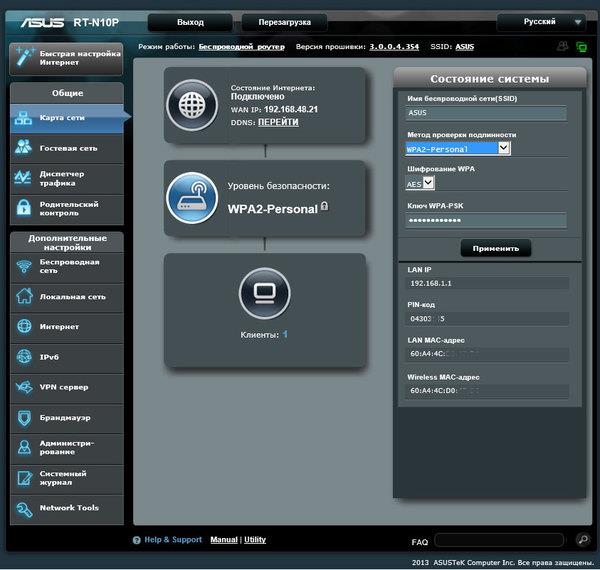
Task: Click the guest users status icon top right
Action: [x=562, y=46]
